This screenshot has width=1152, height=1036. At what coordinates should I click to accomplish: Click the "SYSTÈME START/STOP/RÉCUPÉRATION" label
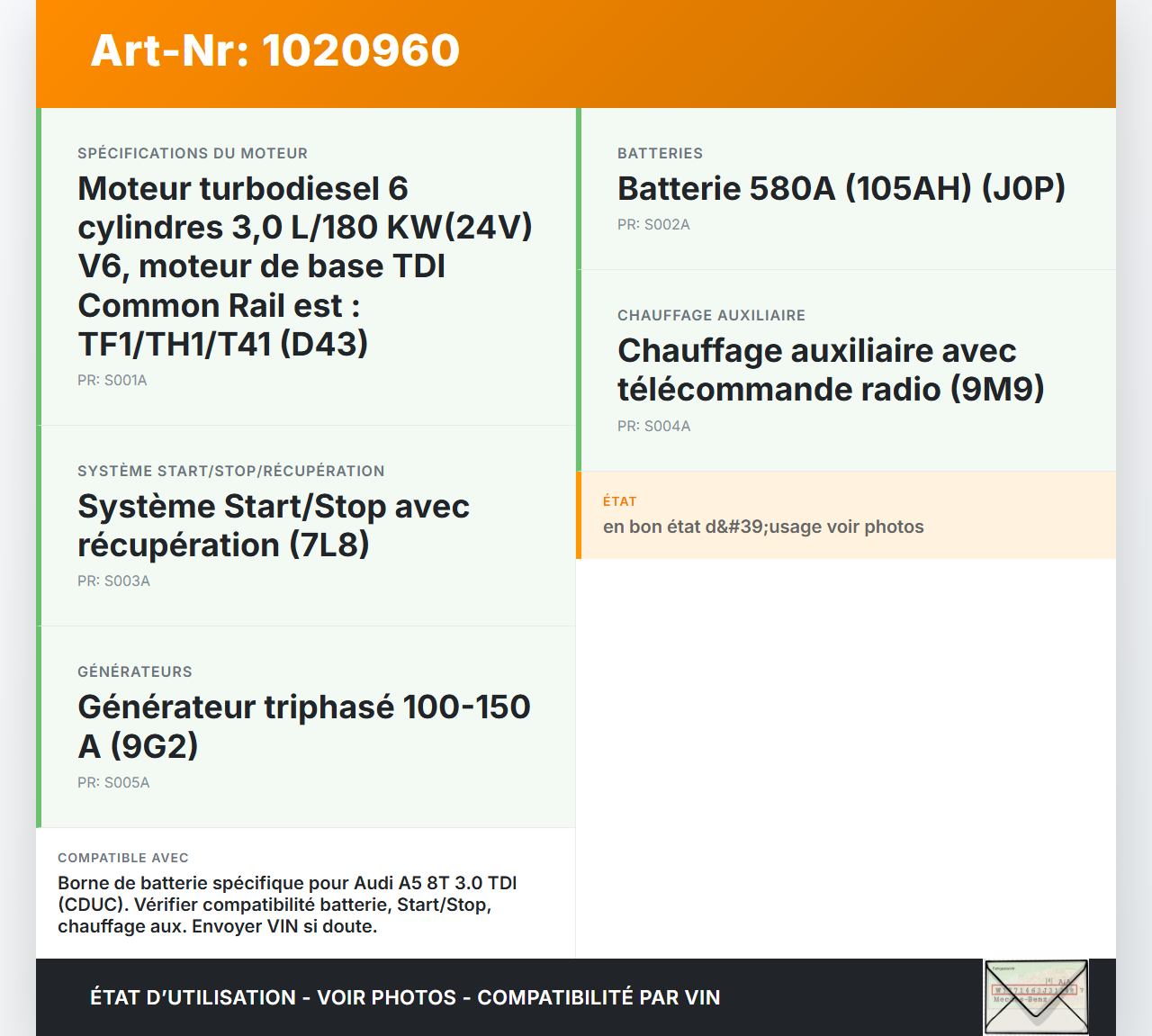pos(231,472)
